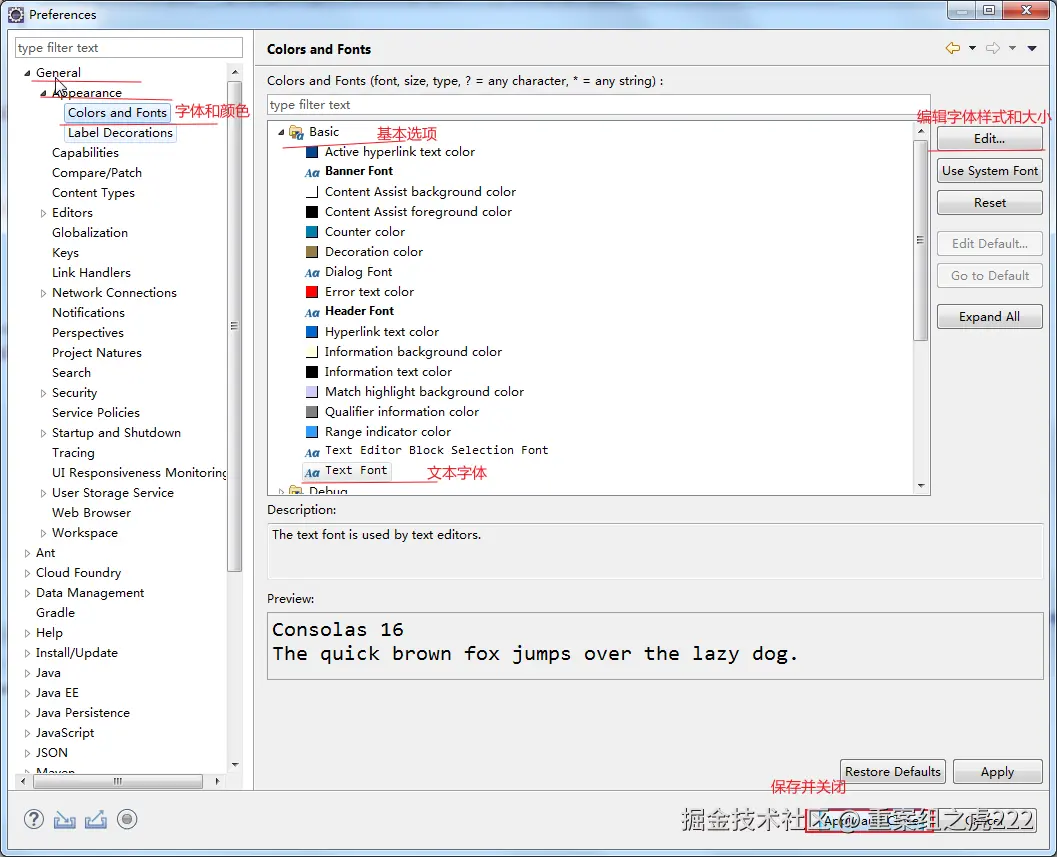Screen dimensions: 1057x857
Task: Click the Header Font Aa icon
Action: [312, 312]
